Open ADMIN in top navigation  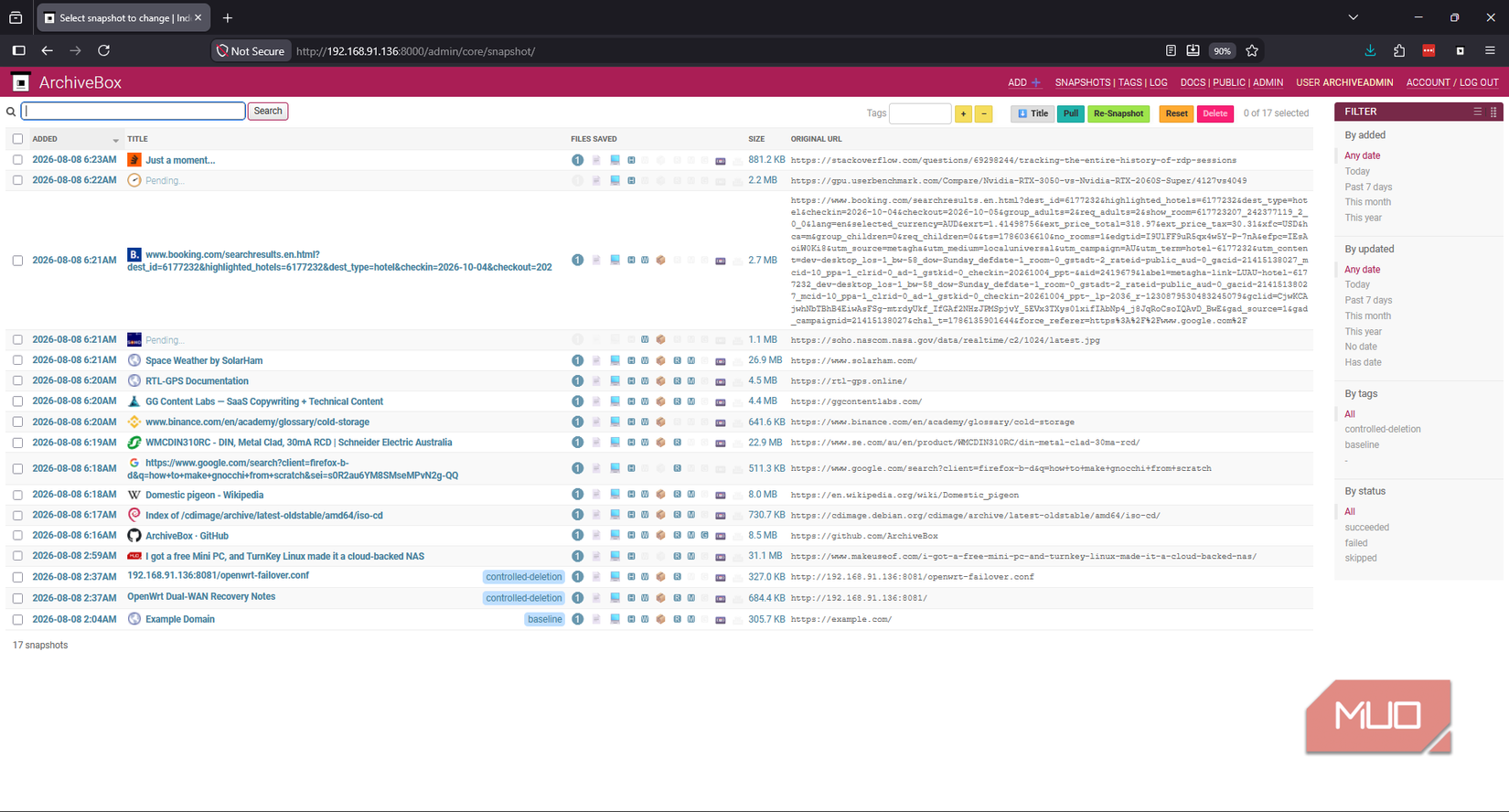click(1268, 82)
